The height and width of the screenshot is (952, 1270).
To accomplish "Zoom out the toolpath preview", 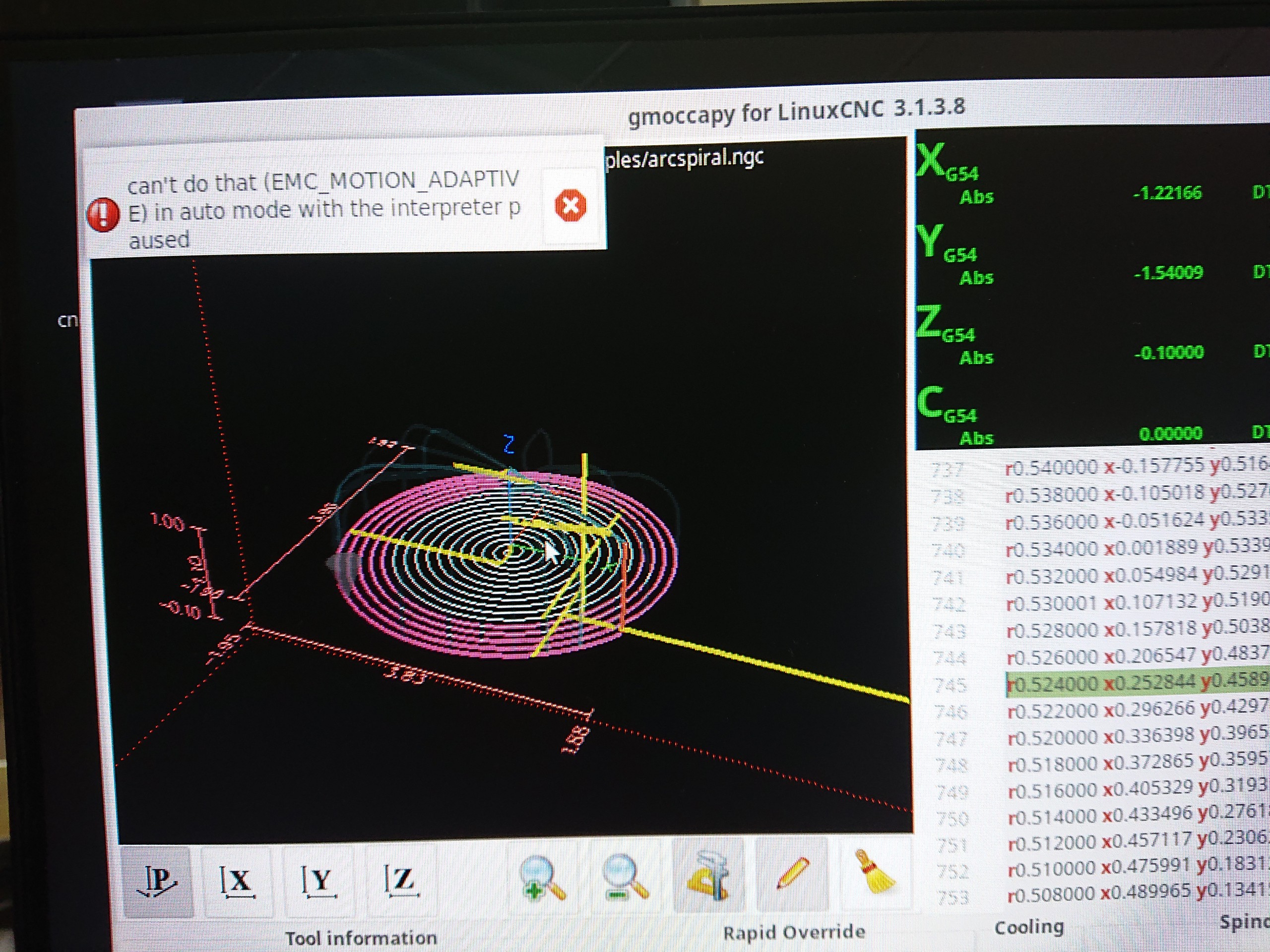I will [626, 876].
